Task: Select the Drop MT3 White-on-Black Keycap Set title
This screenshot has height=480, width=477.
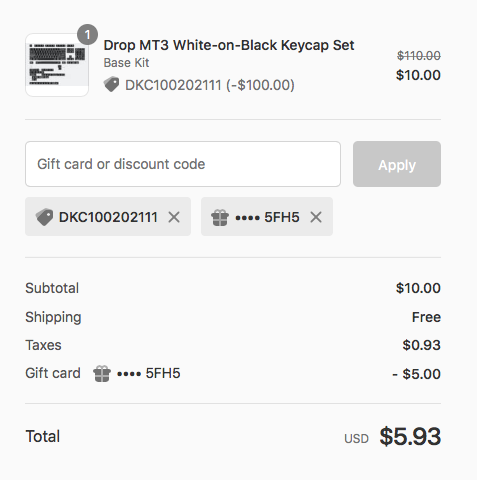Action: coord(229,45)
